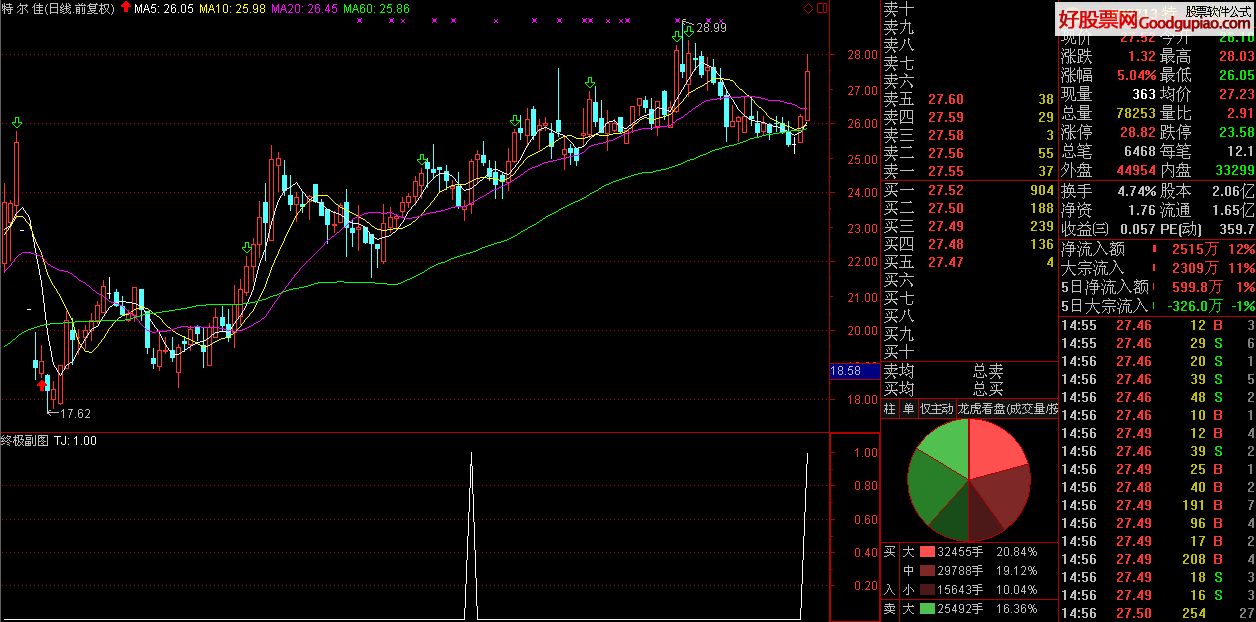The image size is (1256, 622).
Task: Click the trade row with volume 191
Action: 1157,505
